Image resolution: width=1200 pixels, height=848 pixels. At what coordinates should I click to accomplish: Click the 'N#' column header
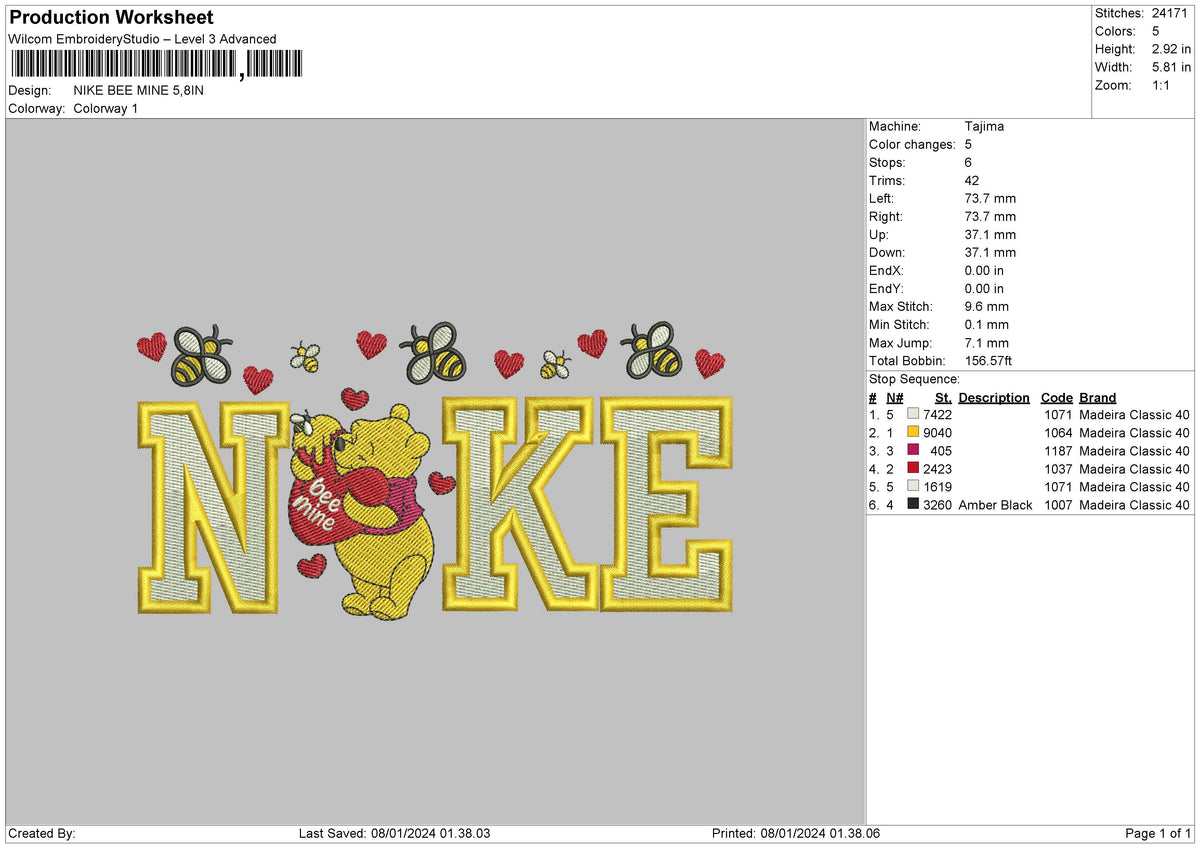(895, 398)
